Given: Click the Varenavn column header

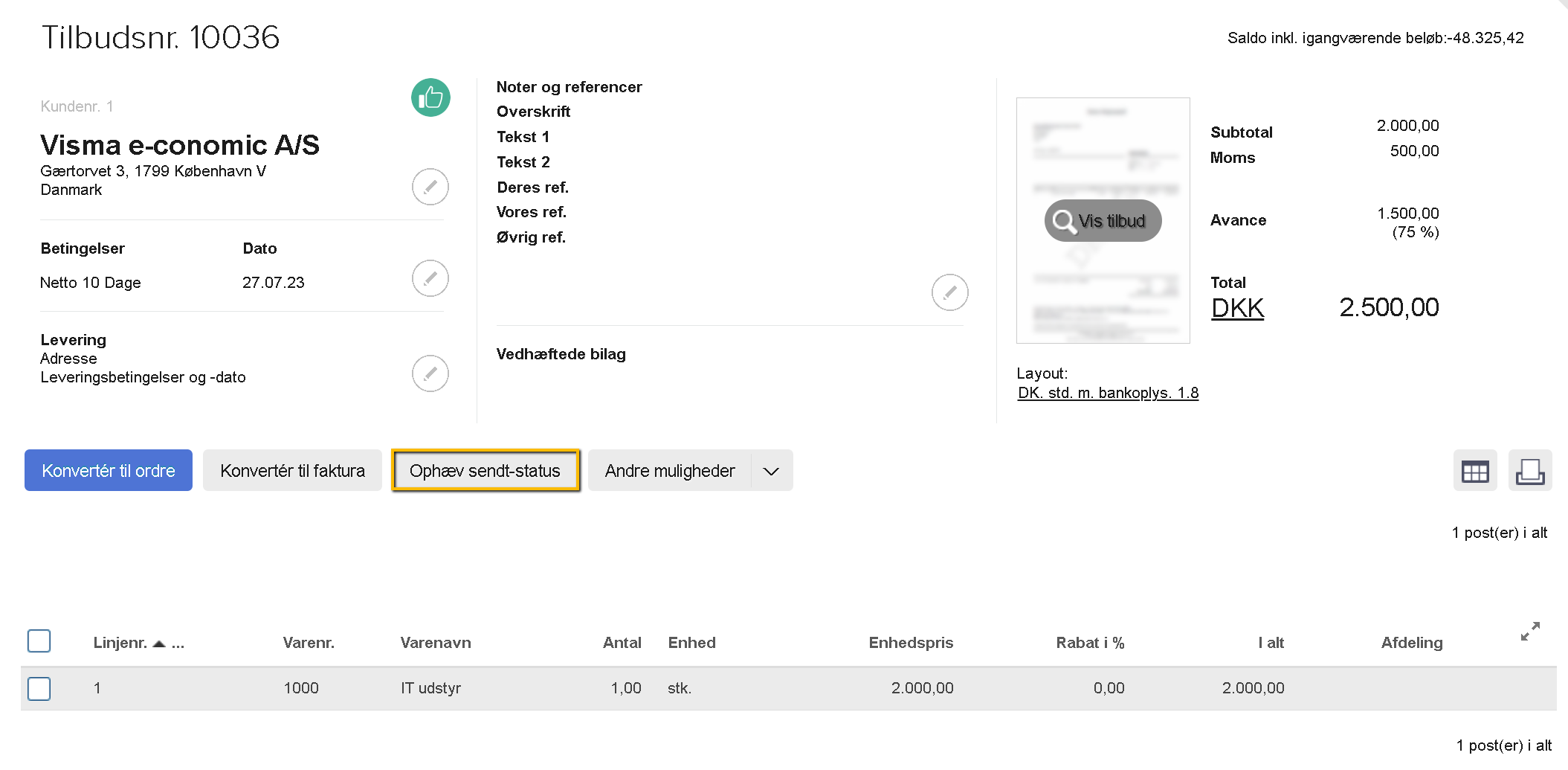Looking at the screenshot, I should pos(436,643).
